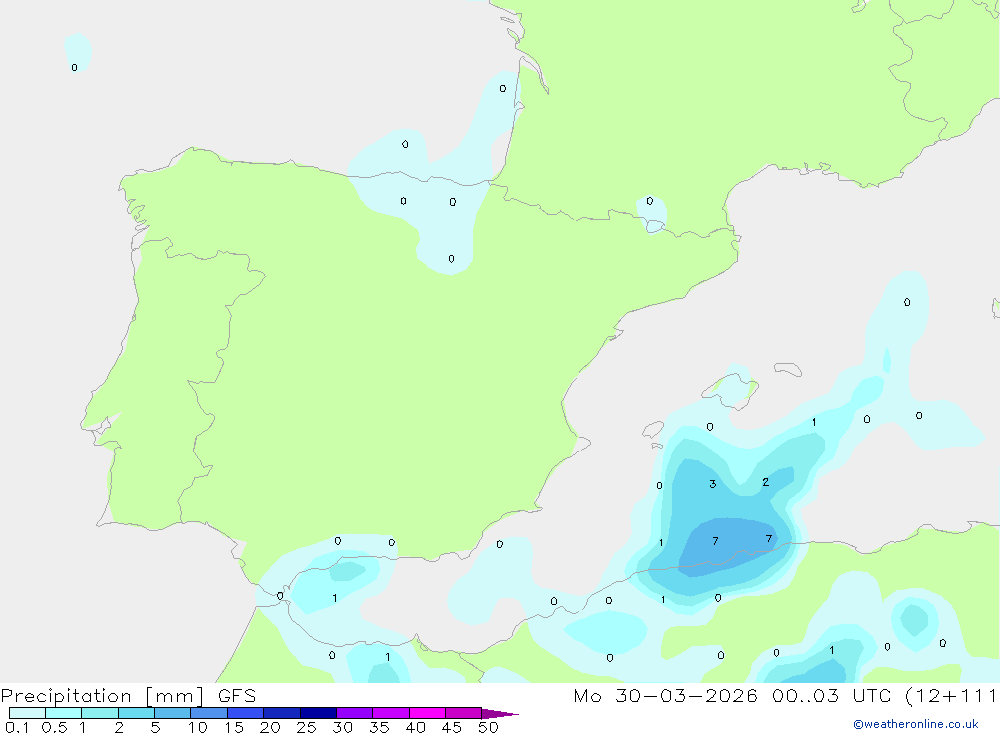Viewport: 1000px width, 733px height.
Task: Click the legend label '50'
Action: pos(488,727)
